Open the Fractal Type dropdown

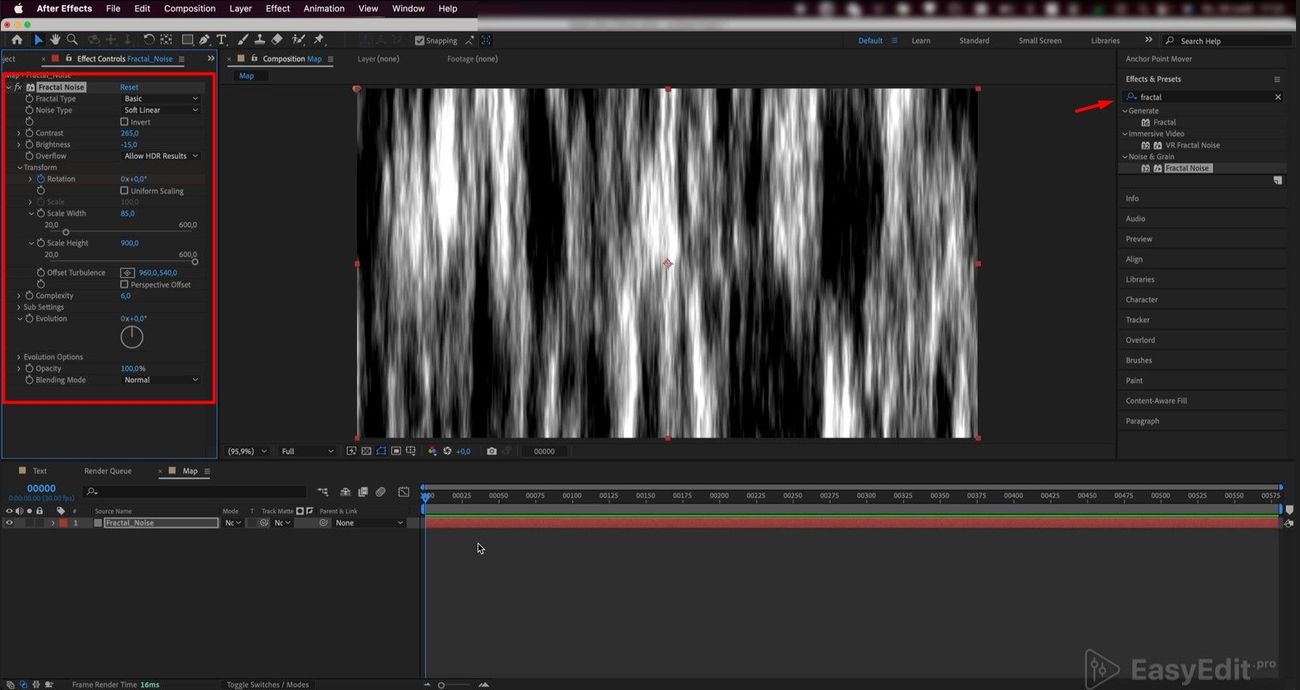point(160,99)
